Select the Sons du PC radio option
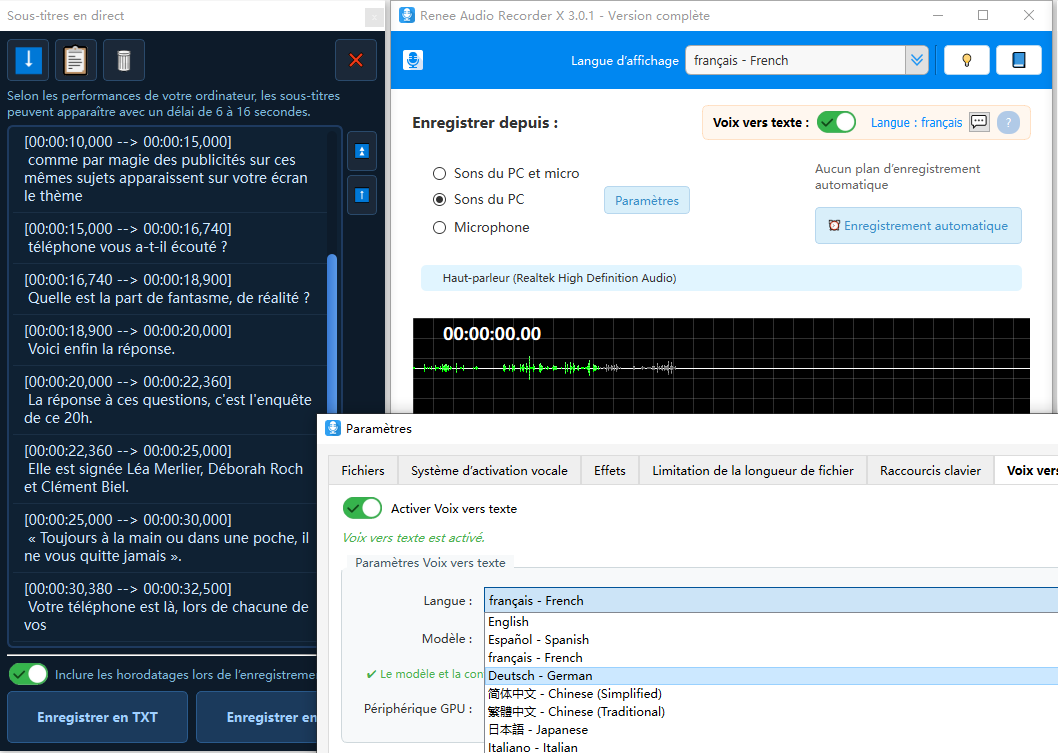 (x=478, y=199)
